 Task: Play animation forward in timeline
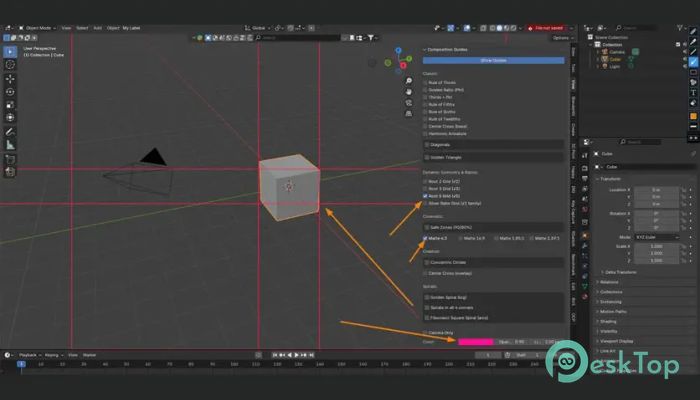coord(296,355)
